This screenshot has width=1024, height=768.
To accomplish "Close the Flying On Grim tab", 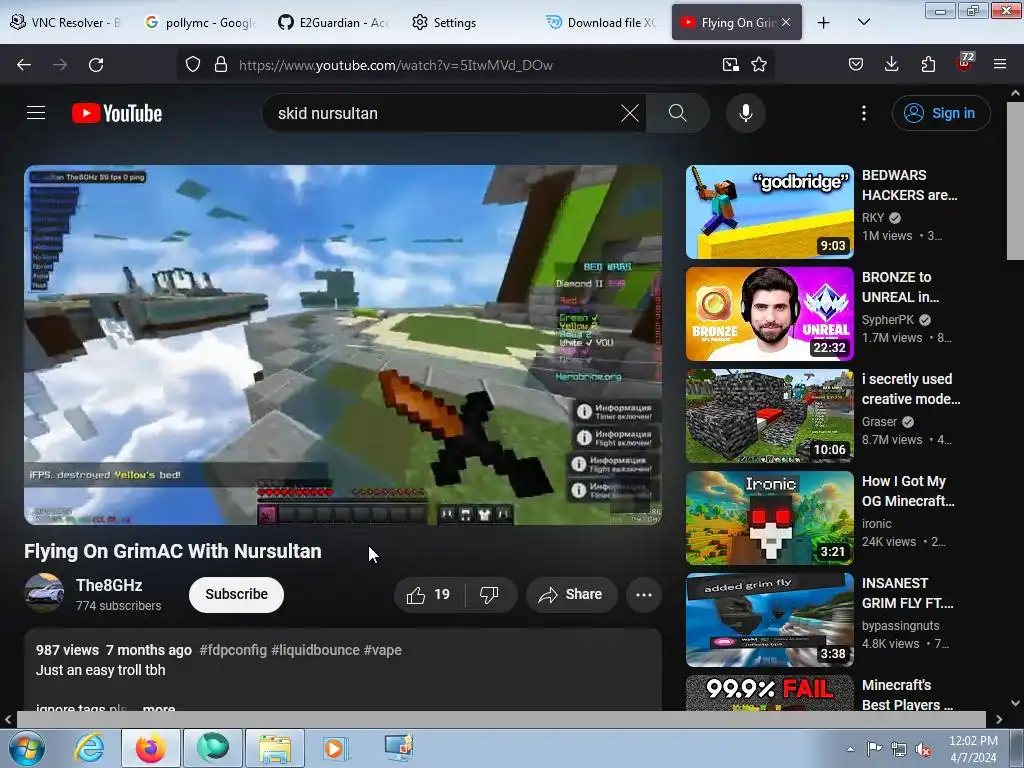I will coord(786,22).
